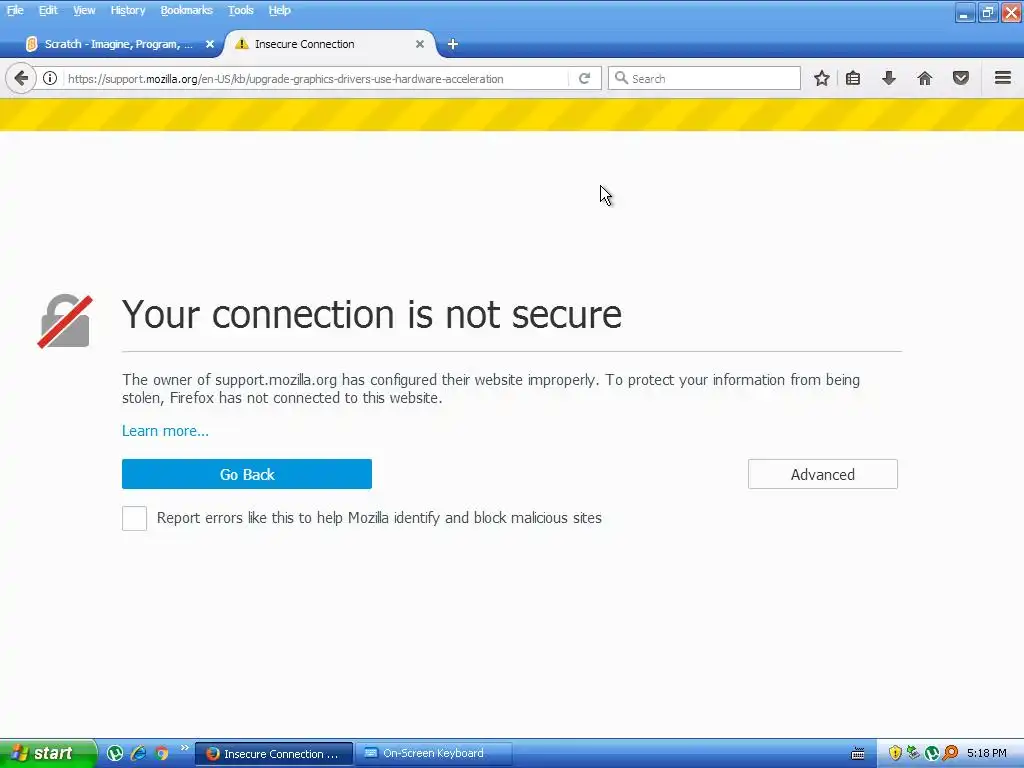Open the downloads arrow icon
The width and height of the screenshot is (1024, 768).
pos(889,78)
